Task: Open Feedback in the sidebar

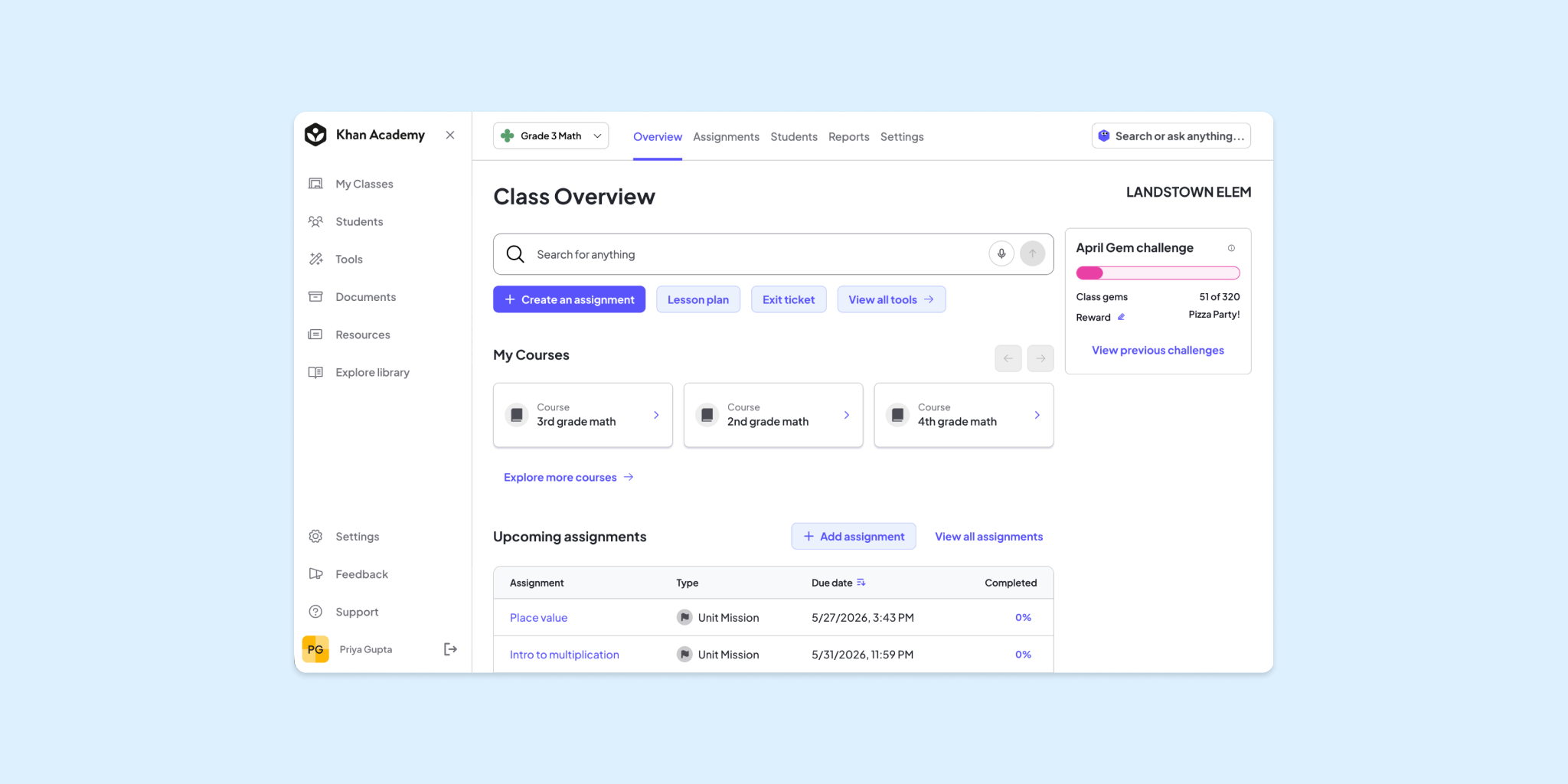Action: point(348,574)
